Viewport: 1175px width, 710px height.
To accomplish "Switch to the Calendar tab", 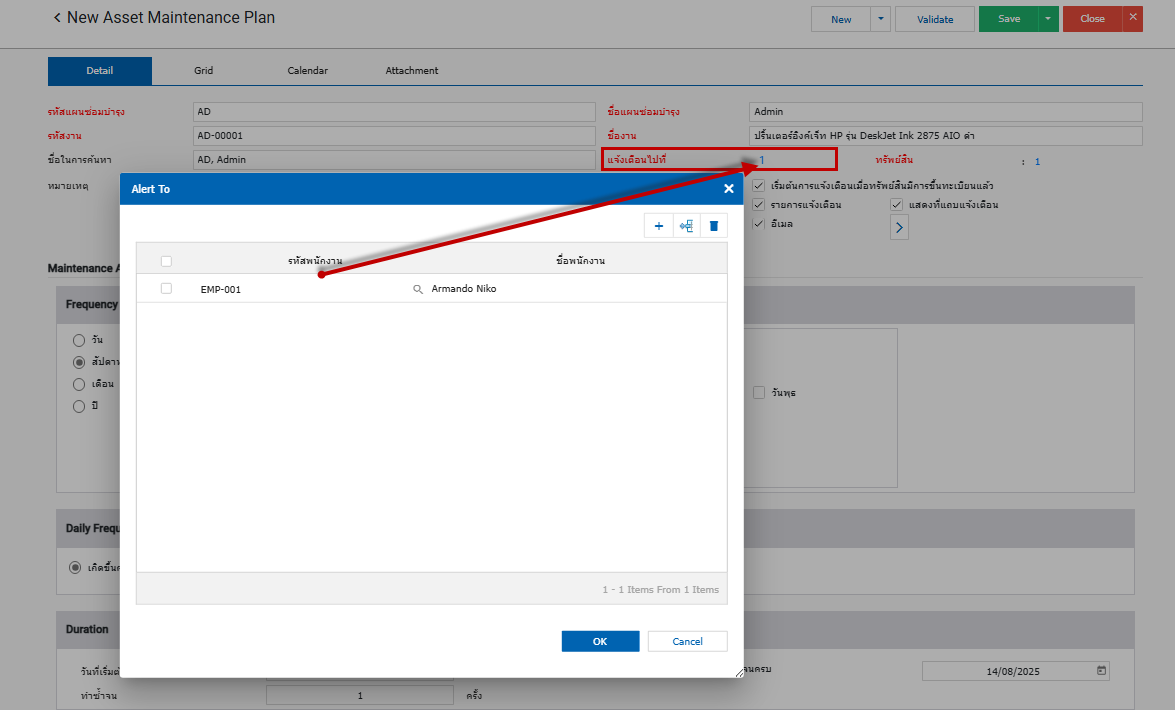I will click(x=307, y=71).
